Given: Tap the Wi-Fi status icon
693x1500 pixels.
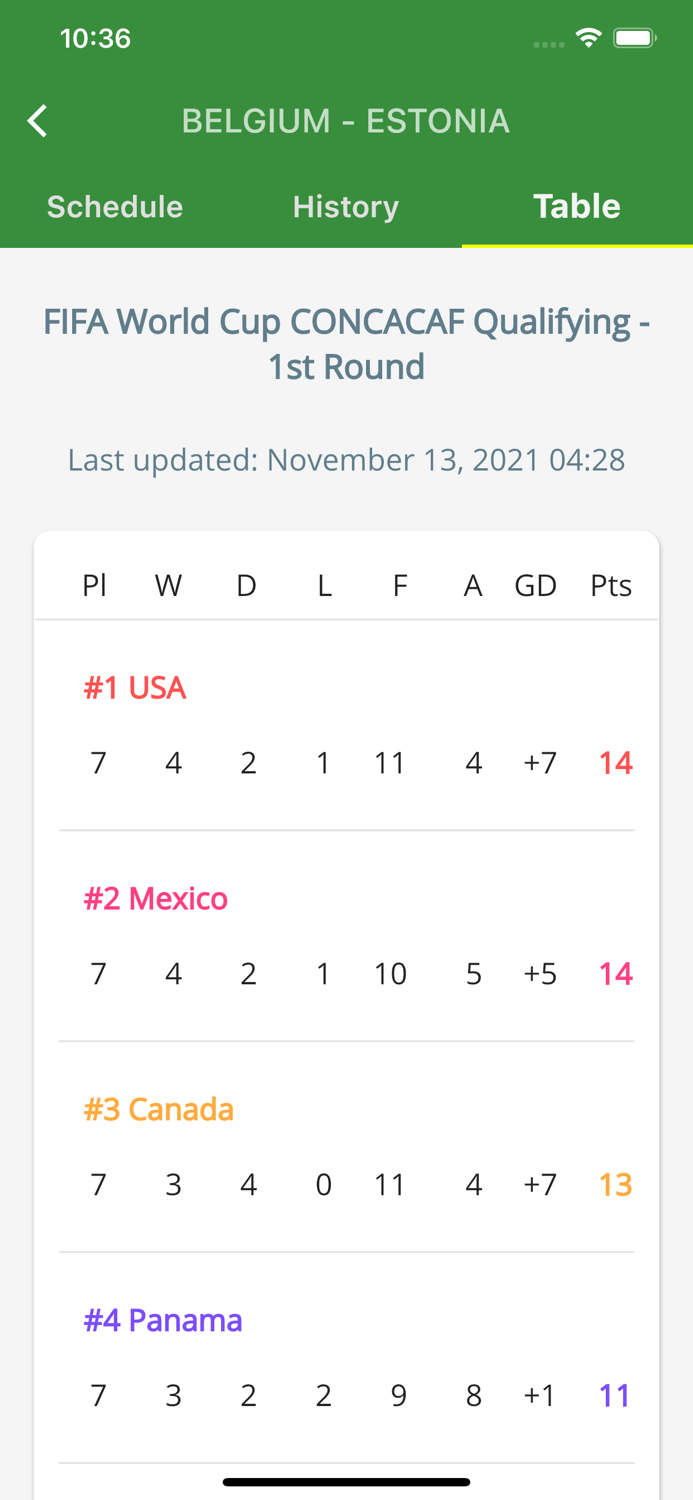Looking at the screenshot, I should pyautogui.click(x=588, y=37).
